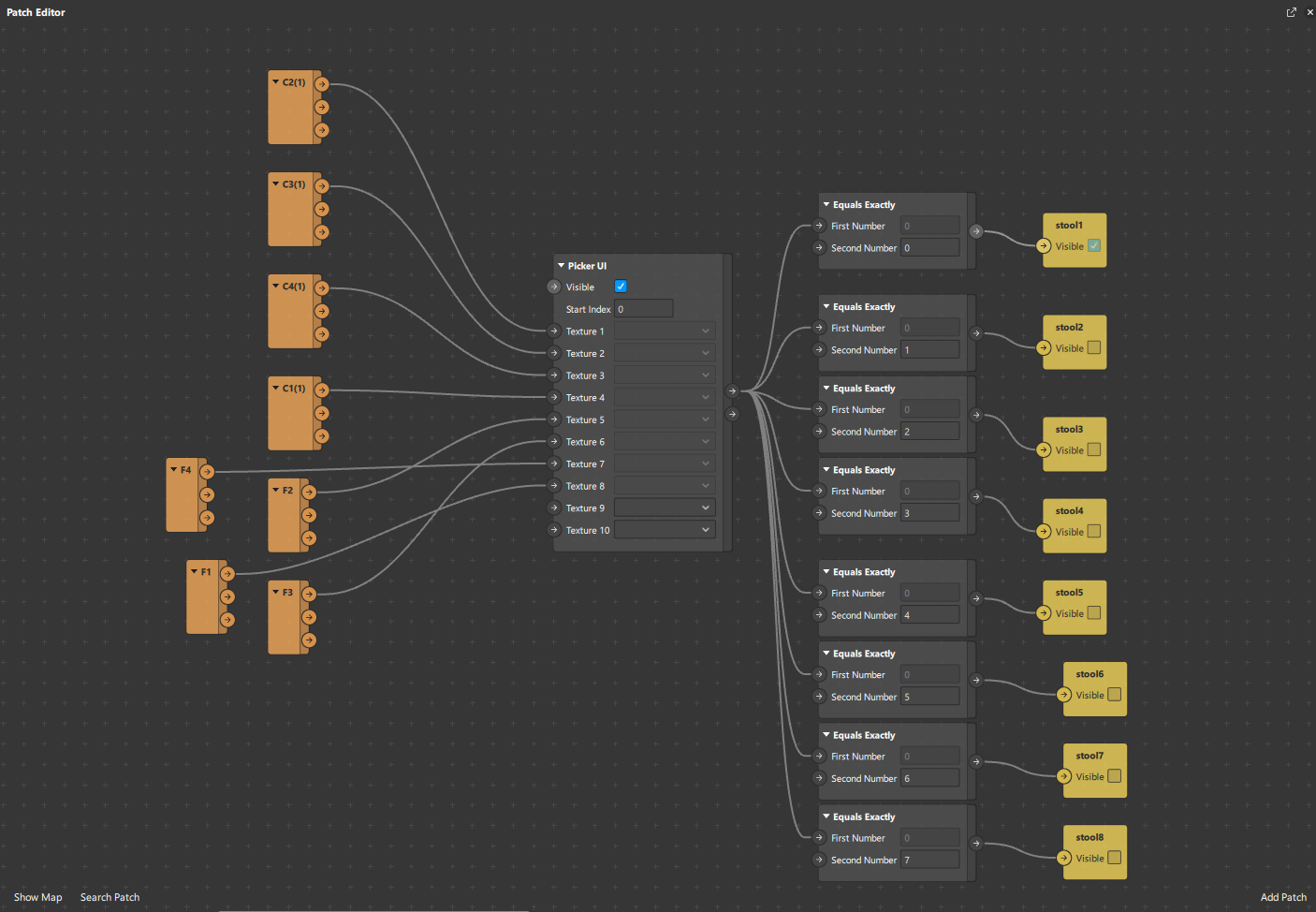Screen dimensions: 1316x912
Task: Collapse the Picker UI patch
Action: [562, 266]
